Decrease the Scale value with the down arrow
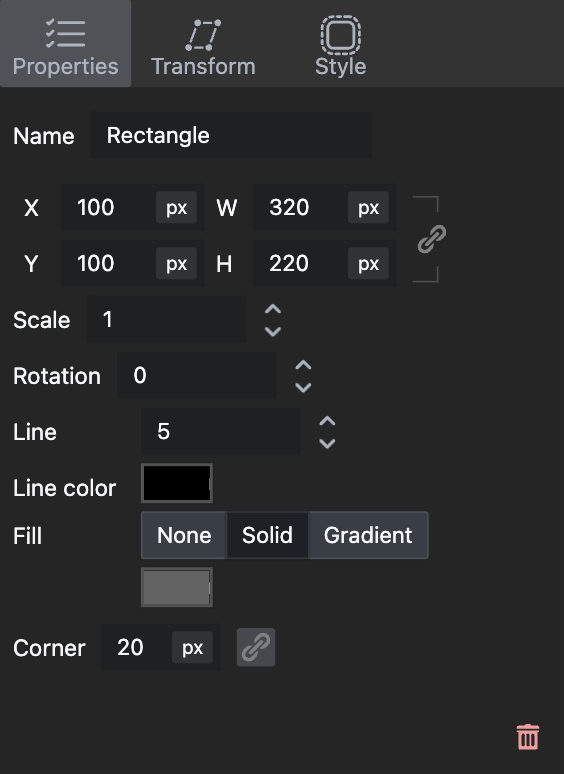Image resolution: width=564 pixels, height=774 pixels. point(273,331)
